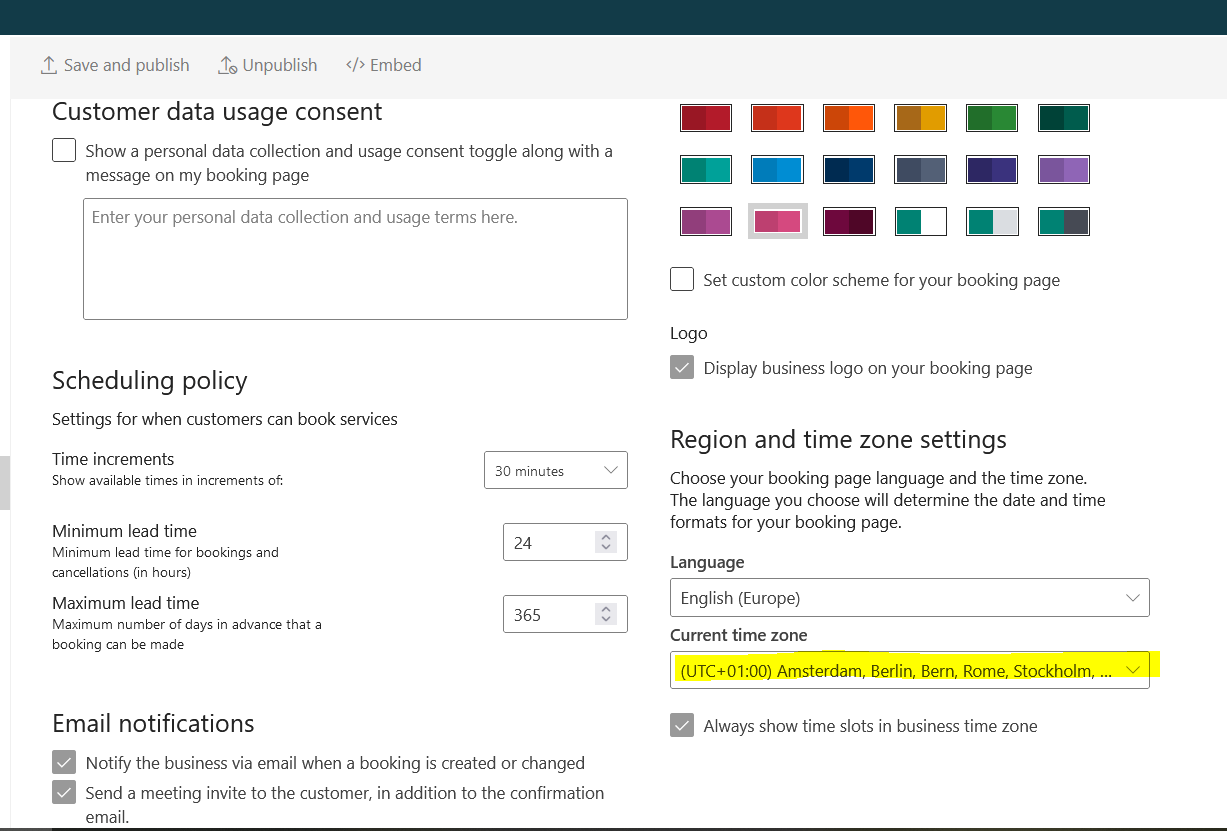1227x831 pixels.
Task: Increase Minimum lead time stepper value
Action: tap(605, 537)
